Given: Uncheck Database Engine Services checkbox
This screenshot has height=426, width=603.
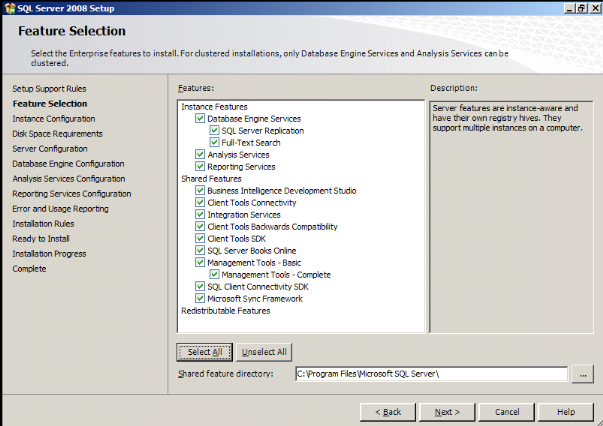Looking at the screenshot, I should pyautogui.click(x=200, y=118).
